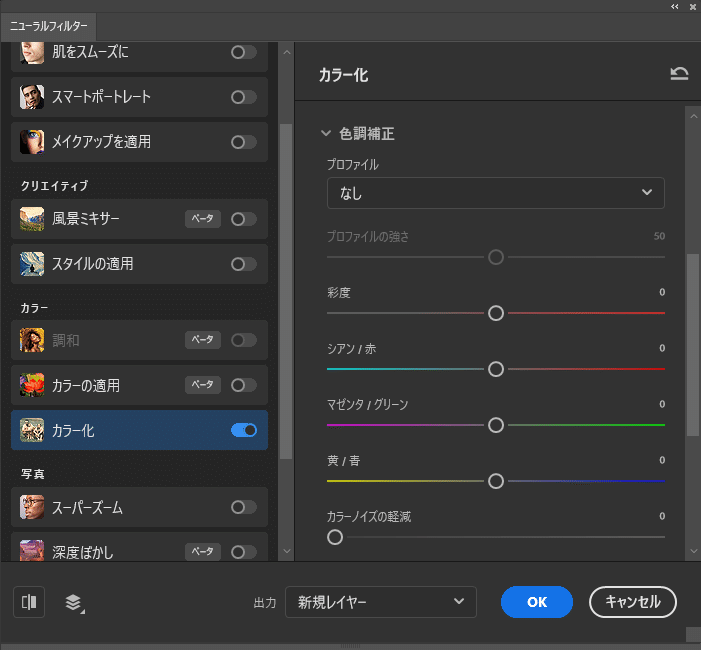Enable the カラーの適用 toggle
Viewport: 701px width, 650px height.
click(244, 385)
